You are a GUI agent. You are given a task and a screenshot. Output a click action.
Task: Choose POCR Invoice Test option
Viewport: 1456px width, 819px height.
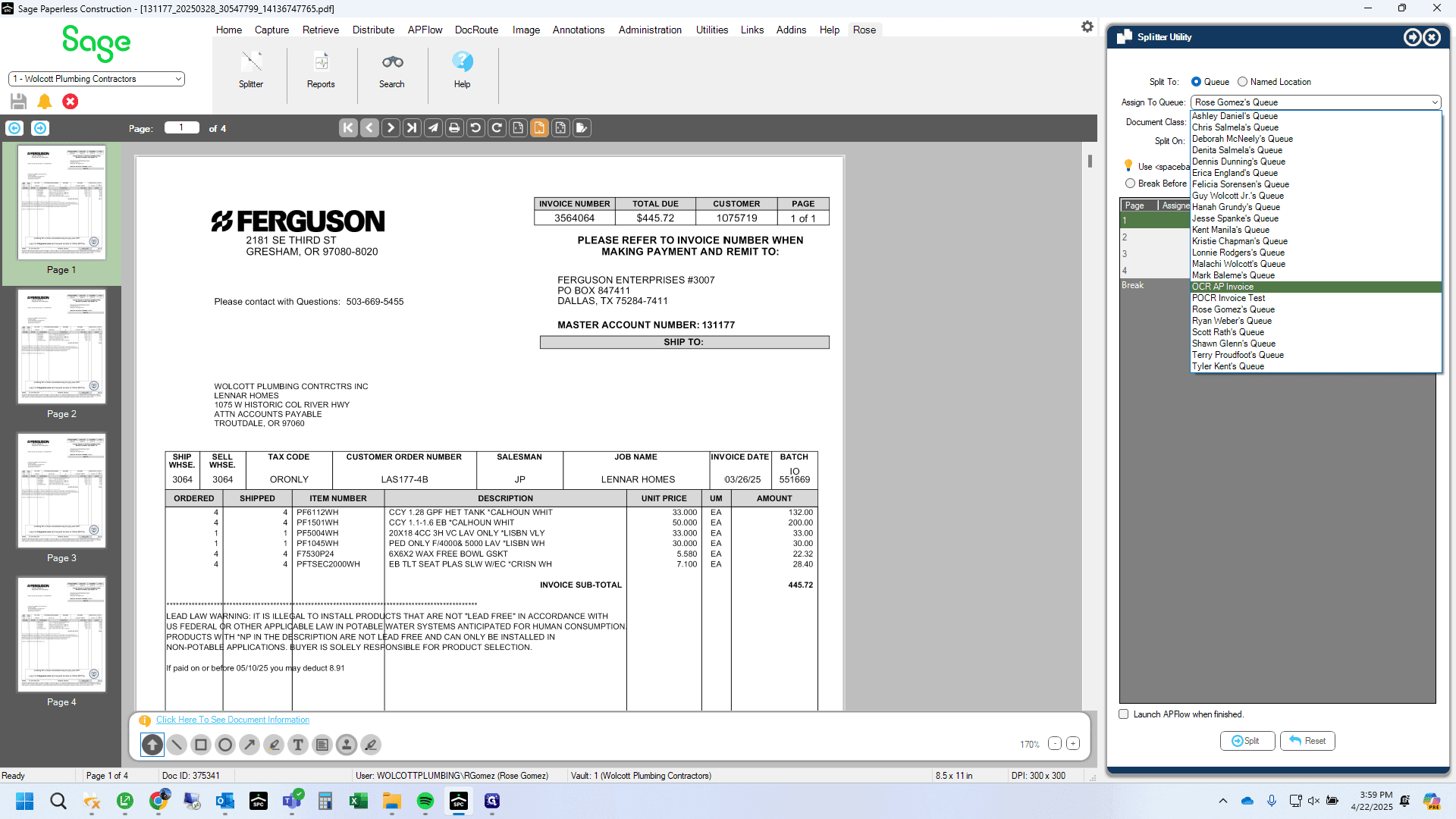tap(1316, 298)
